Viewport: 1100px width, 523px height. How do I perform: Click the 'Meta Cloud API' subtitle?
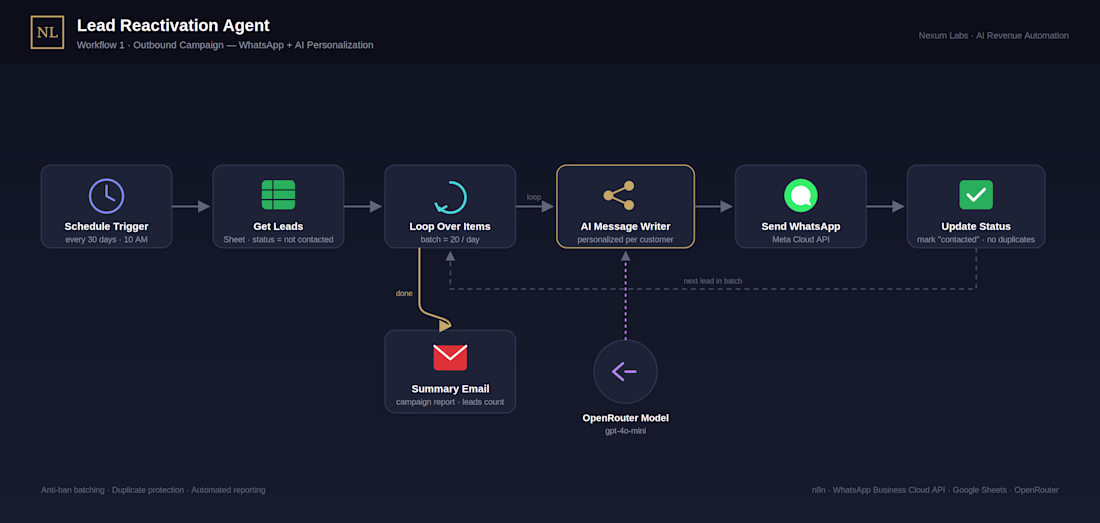[x=800, y=240]
